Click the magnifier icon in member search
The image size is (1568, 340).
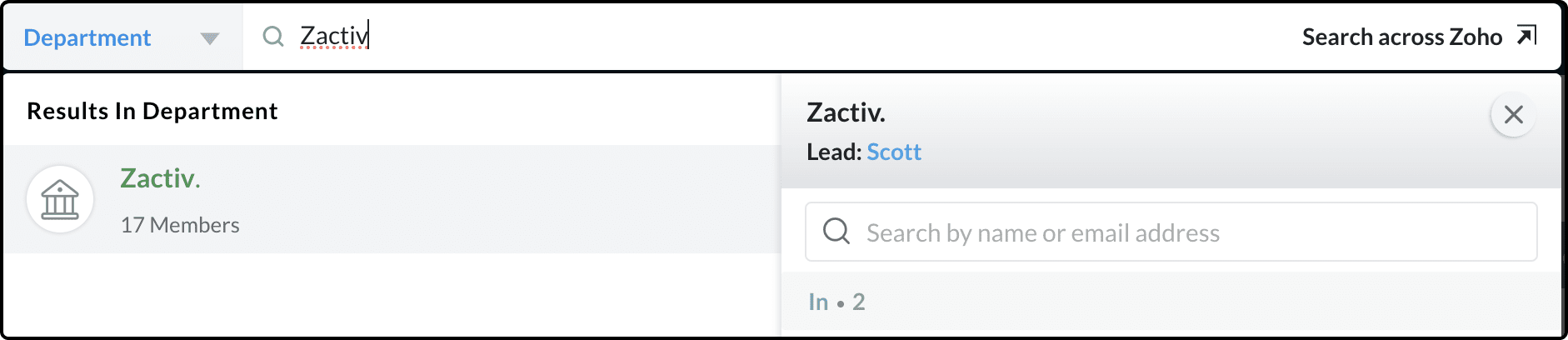point(836,231)
